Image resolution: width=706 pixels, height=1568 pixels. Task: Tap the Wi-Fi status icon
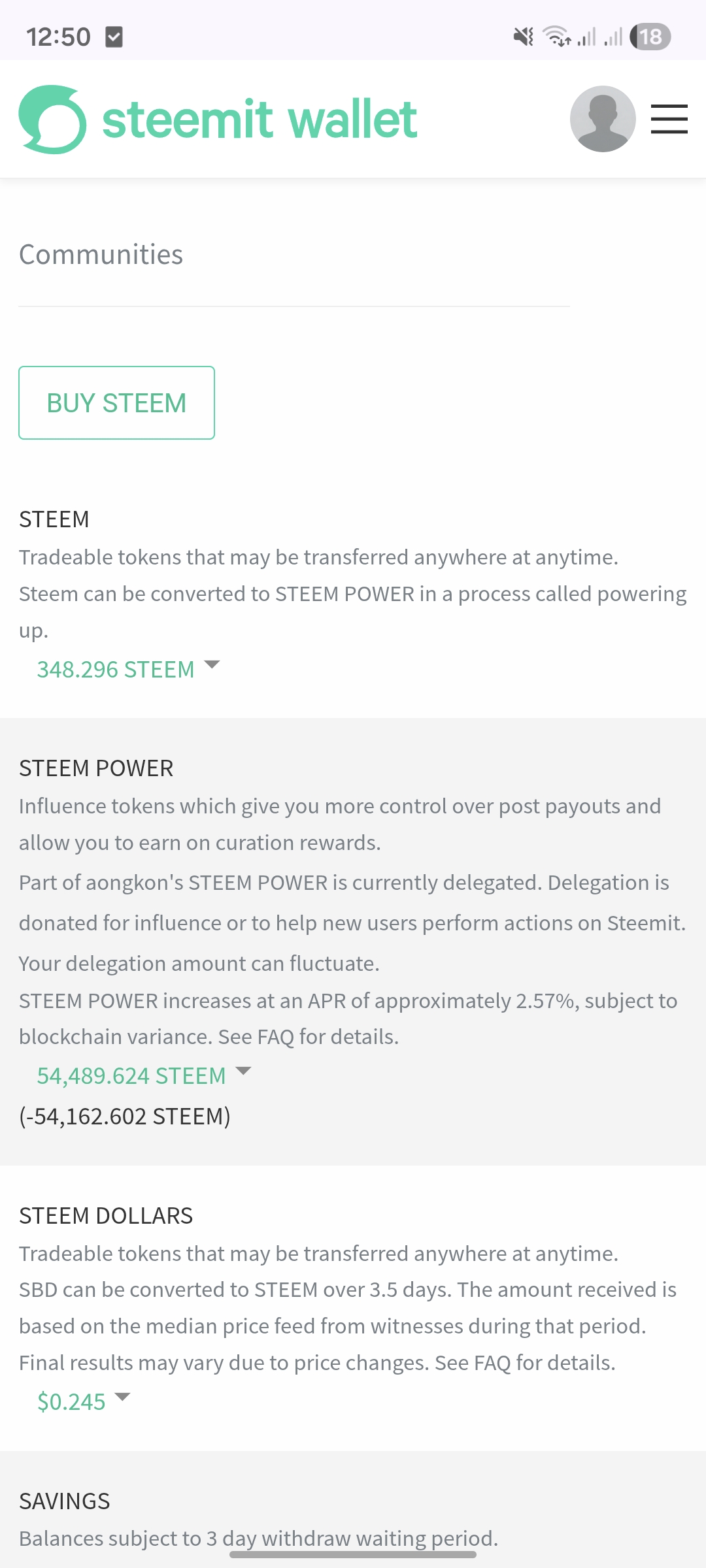[x=558, y=37]
